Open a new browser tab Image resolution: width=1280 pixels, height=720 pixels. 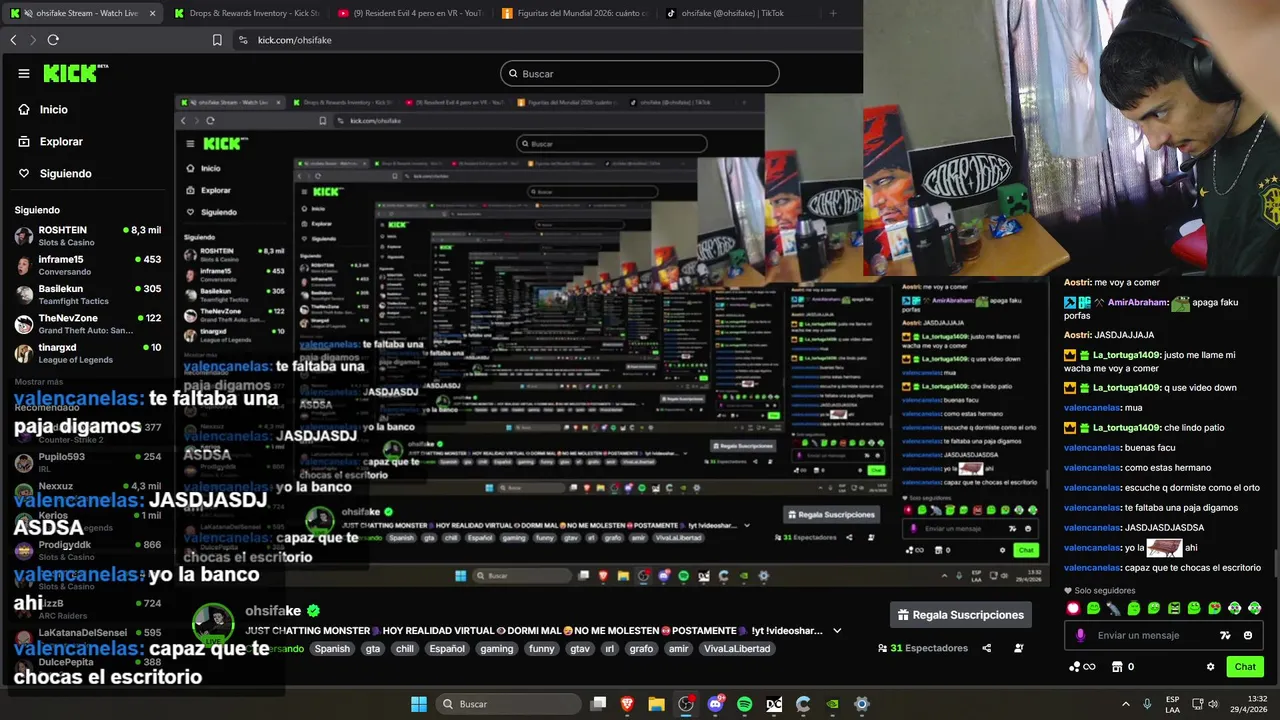(833, 13)
